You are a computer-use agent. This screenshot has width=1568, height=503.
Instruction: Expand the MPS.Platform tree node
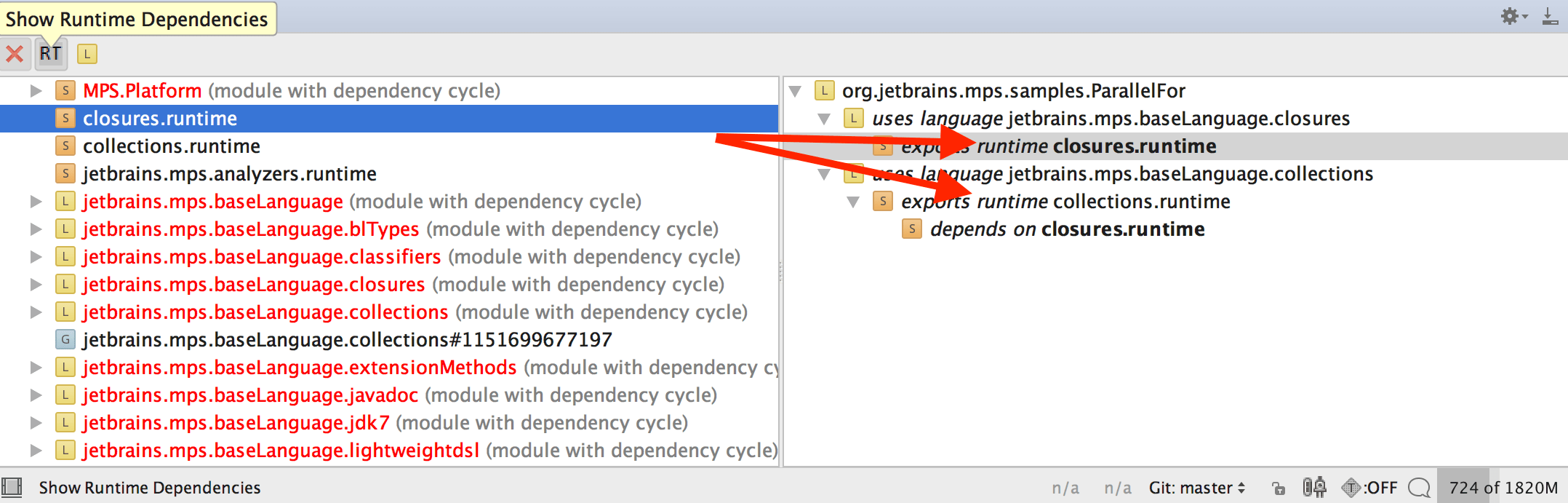[36, 91]
